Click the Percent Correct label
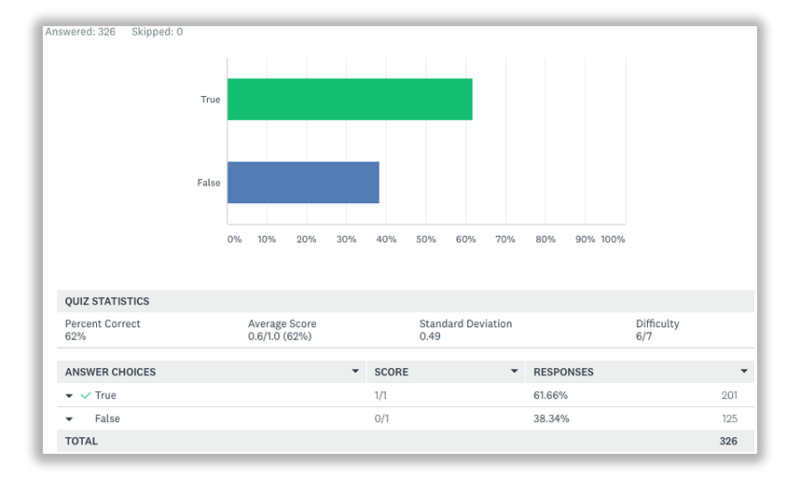Viewport: 800px width, 479px height. coord(103,324)
